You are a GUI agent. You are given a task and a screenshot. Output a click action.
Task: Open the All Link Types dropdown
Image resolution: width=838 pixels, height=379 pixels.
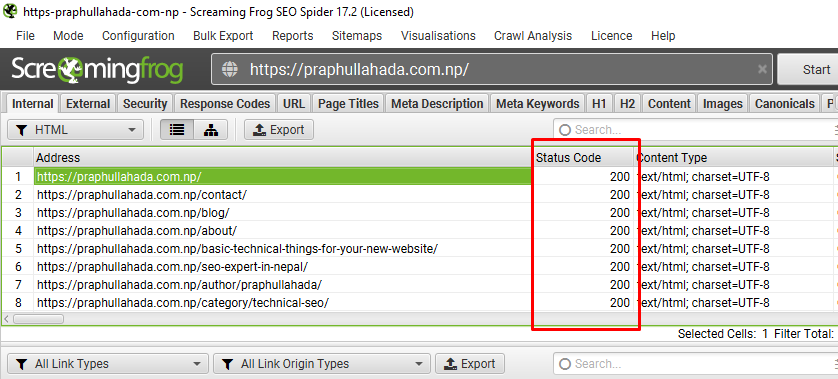pos(108,364)
